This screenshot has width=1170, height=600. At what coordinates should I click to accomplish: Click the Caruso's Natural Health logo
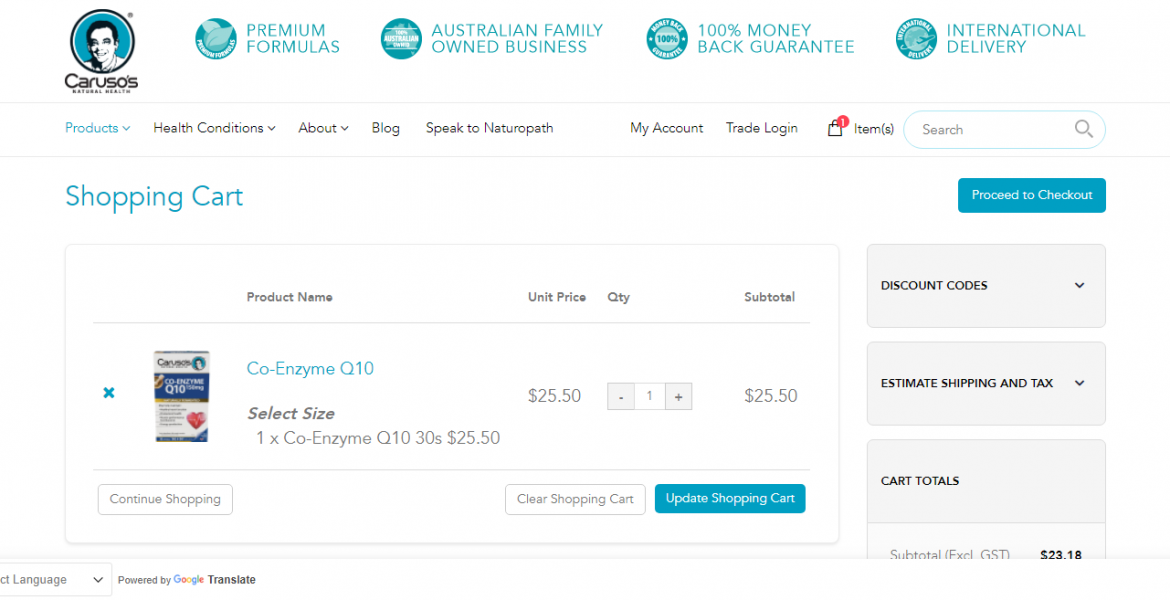click(102, 50)
